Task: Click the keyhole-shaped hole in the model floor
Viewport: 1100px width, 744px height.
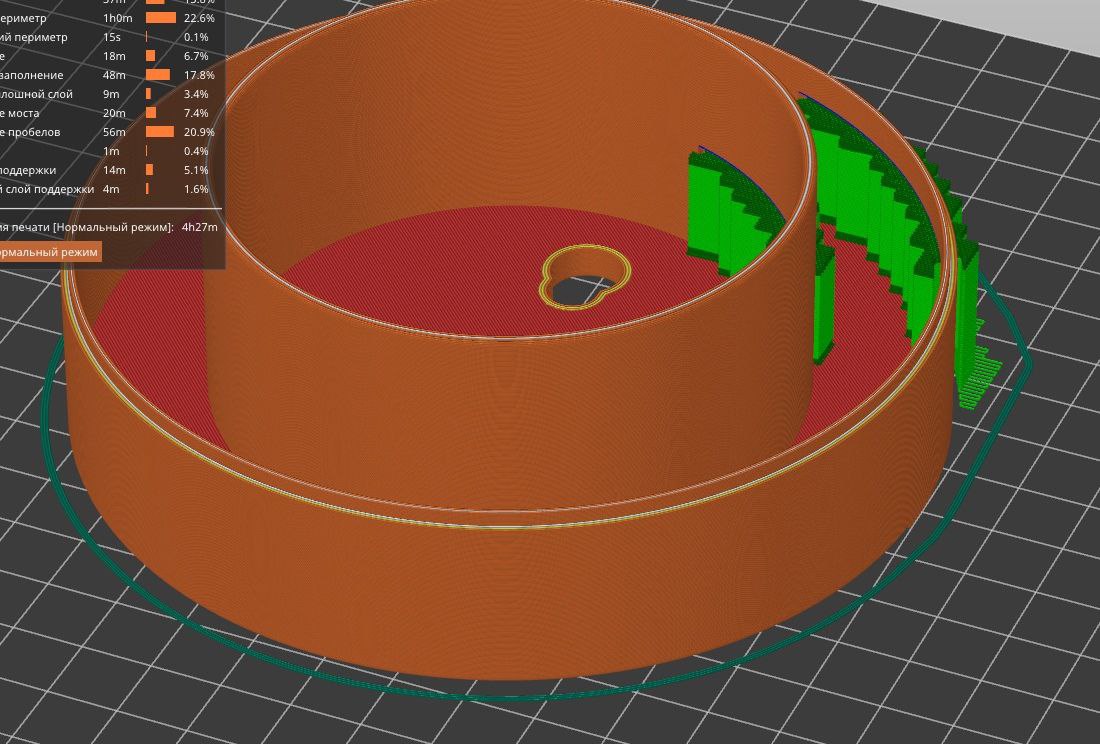Action: click(584, 278)
